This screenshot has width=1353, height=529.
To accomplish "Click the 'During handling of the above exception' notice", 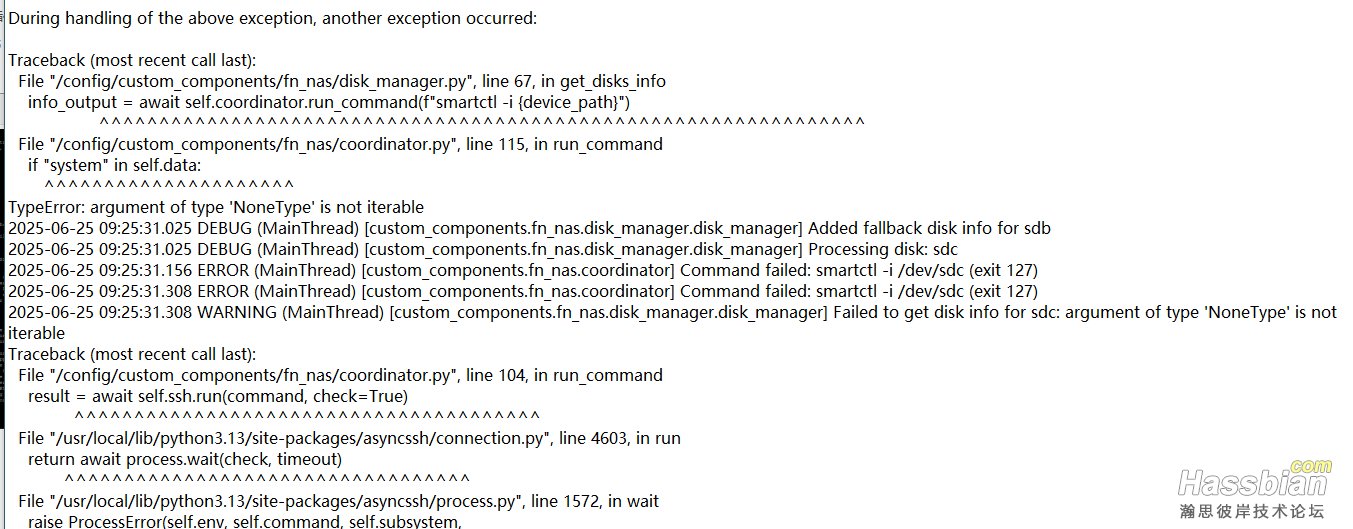I will tap(273, 18).
